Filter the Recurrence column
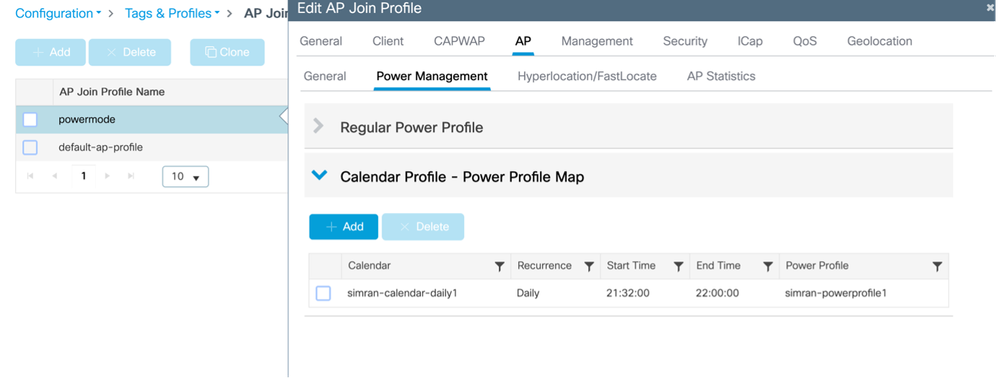Image resolution: width=999 pixels, height=379 pixels. point(589,266)
